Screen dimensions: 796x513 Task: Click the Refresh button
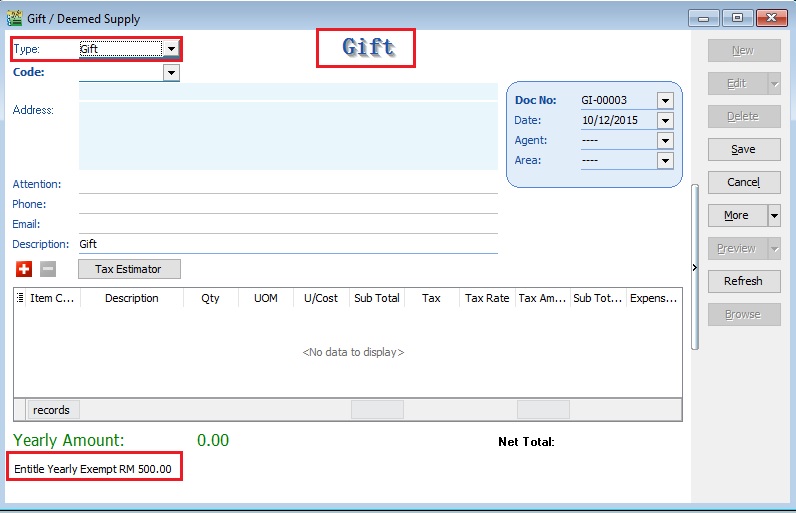743,281
